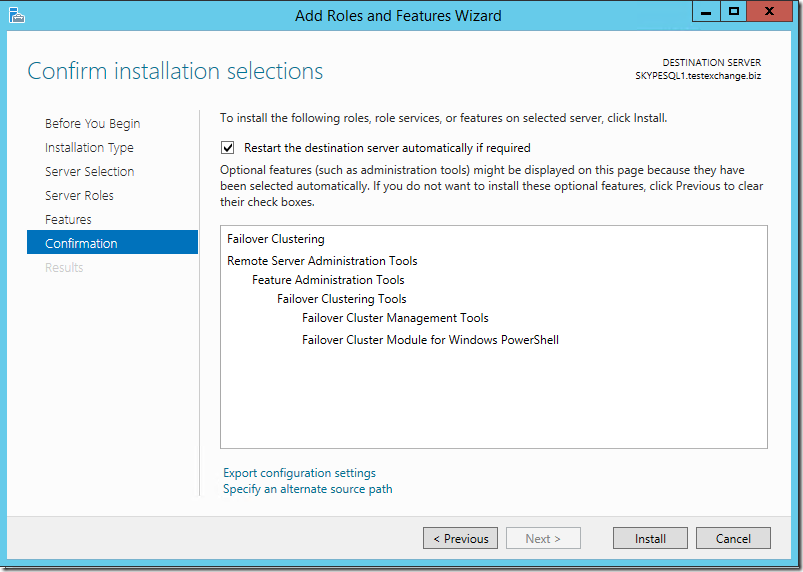The height and width of the screenshot is (572, 803).
Task: Click the wizard icon in the title bar
Action: point(17,15)
